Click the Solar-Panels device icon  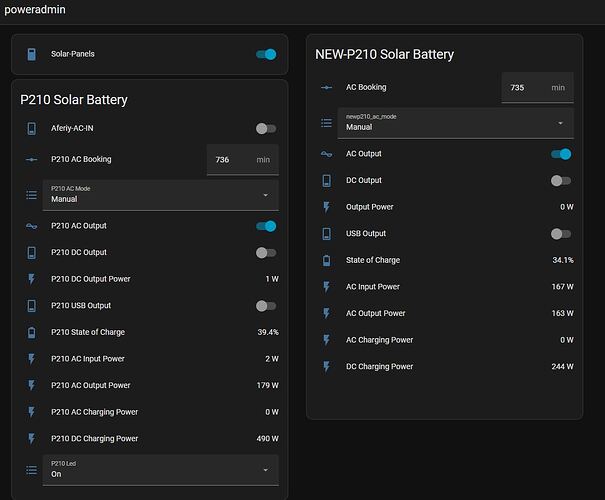pyautogui.click(x=32, y=54)
